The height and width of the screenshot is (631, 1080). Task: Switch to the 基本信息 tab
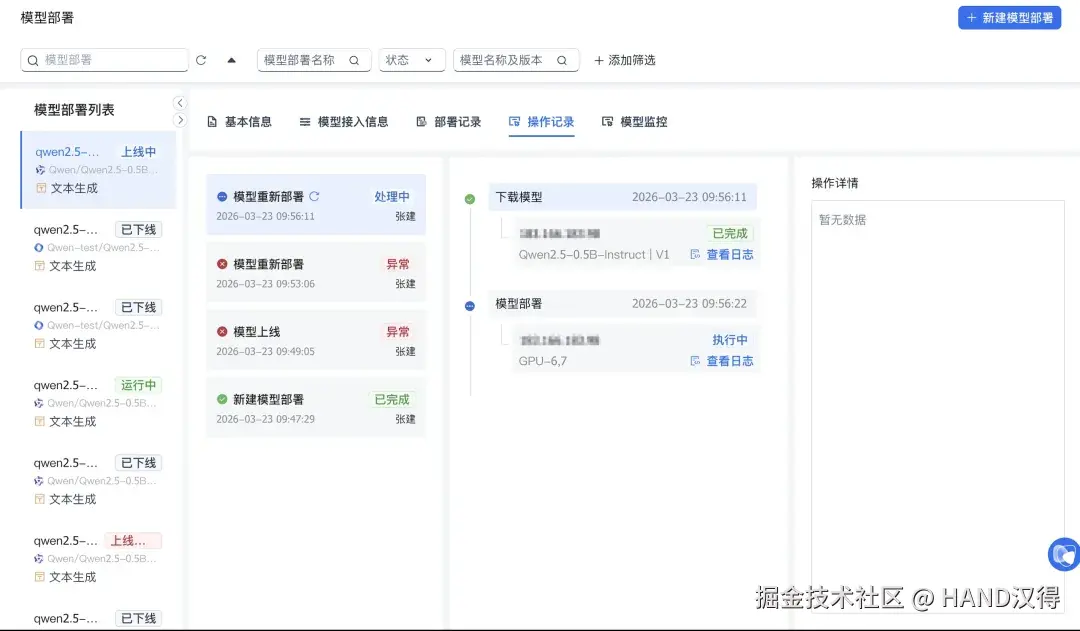point(240,122)
